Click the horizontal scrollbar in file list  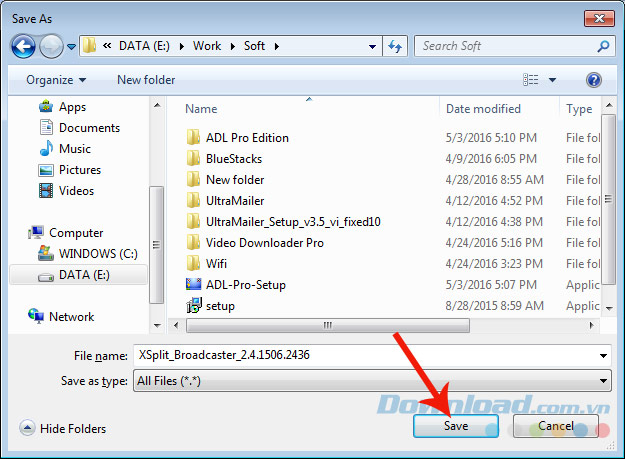click(x=328, y=325)
